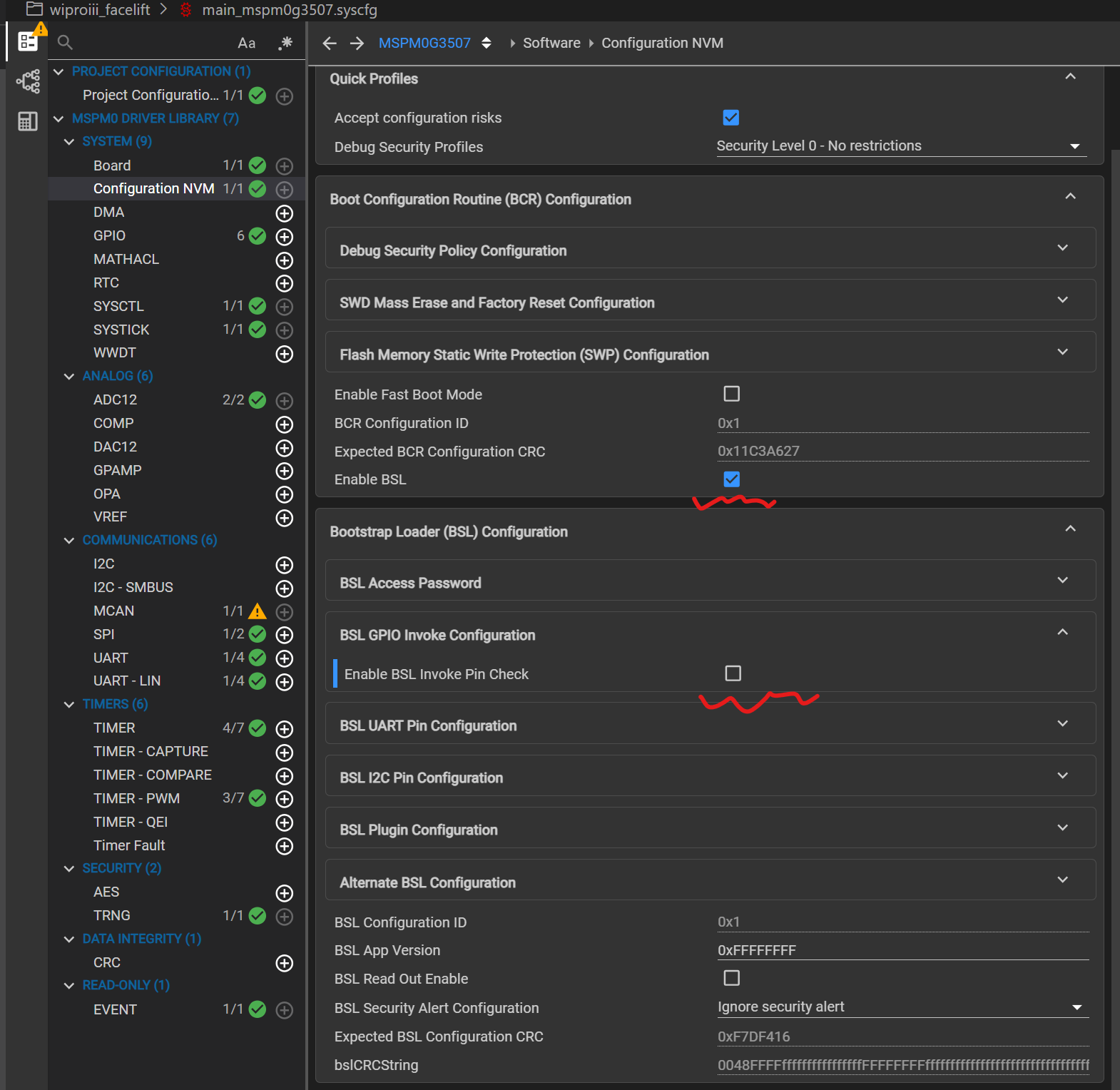
Task: Tick Enable BSL Invoke Pin Check
Action: (733, 673)
